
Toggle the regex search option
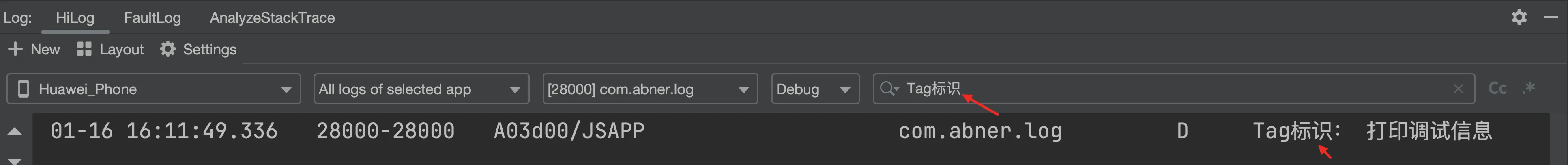point(1528,89)
